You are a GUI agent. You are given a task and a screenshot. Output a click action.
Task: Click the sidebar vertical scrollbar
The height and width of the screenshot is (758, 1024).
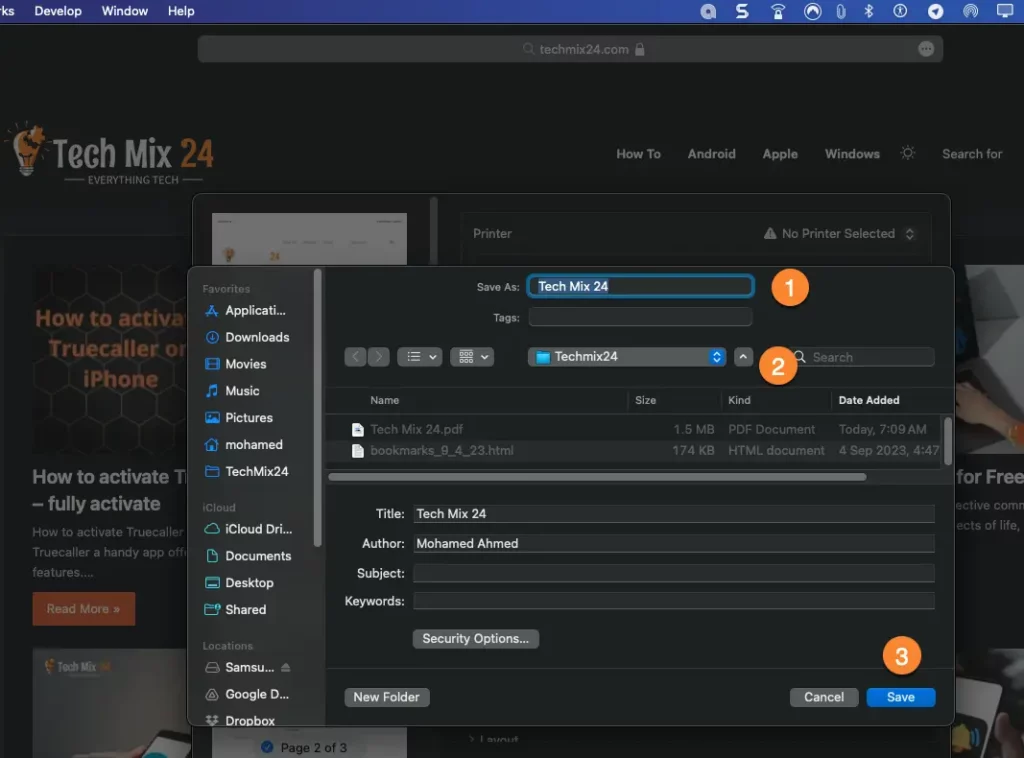click(317, 408)
